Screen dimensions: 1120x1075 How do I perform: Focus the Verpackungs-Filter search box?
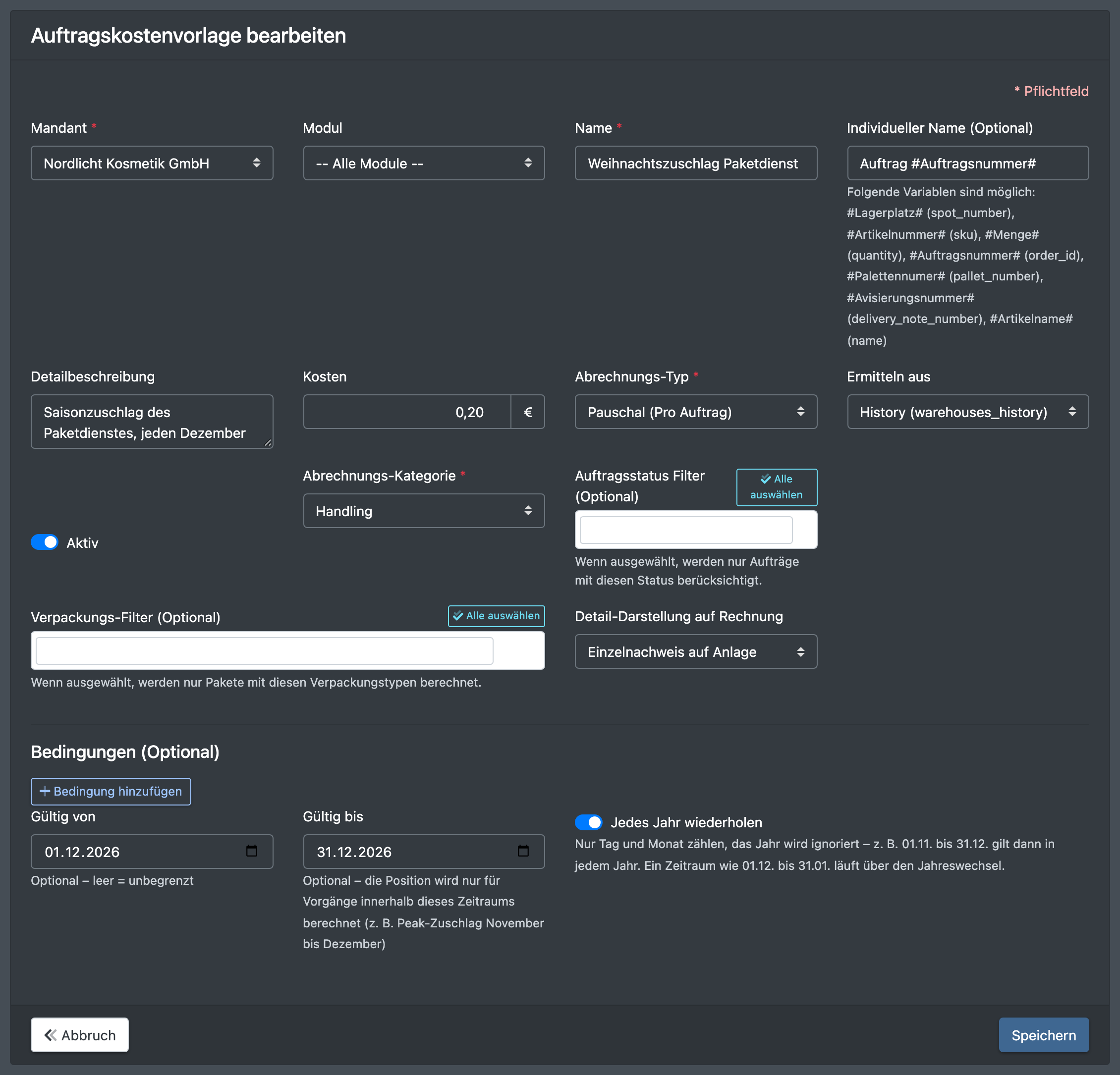(x=265, y=651)
